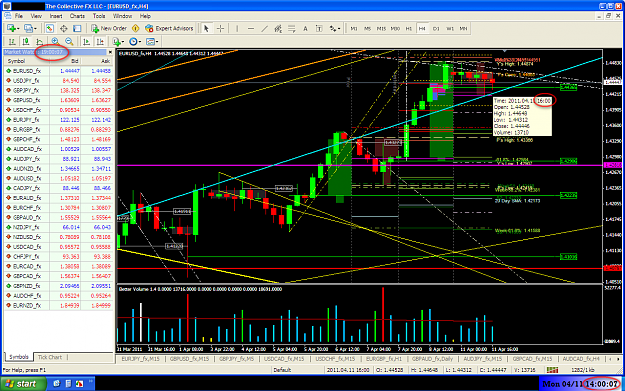Select the Text Label tool
The image size is (625, 391).
point(319,28)
